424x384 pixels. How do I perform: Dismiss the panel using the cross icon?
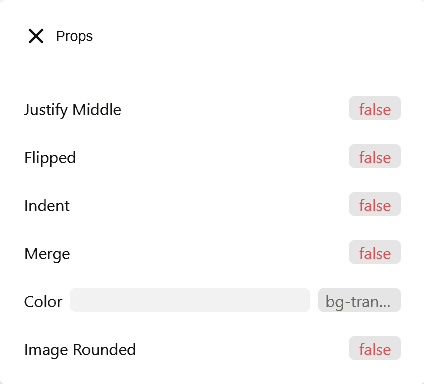(x=36, y=36)
